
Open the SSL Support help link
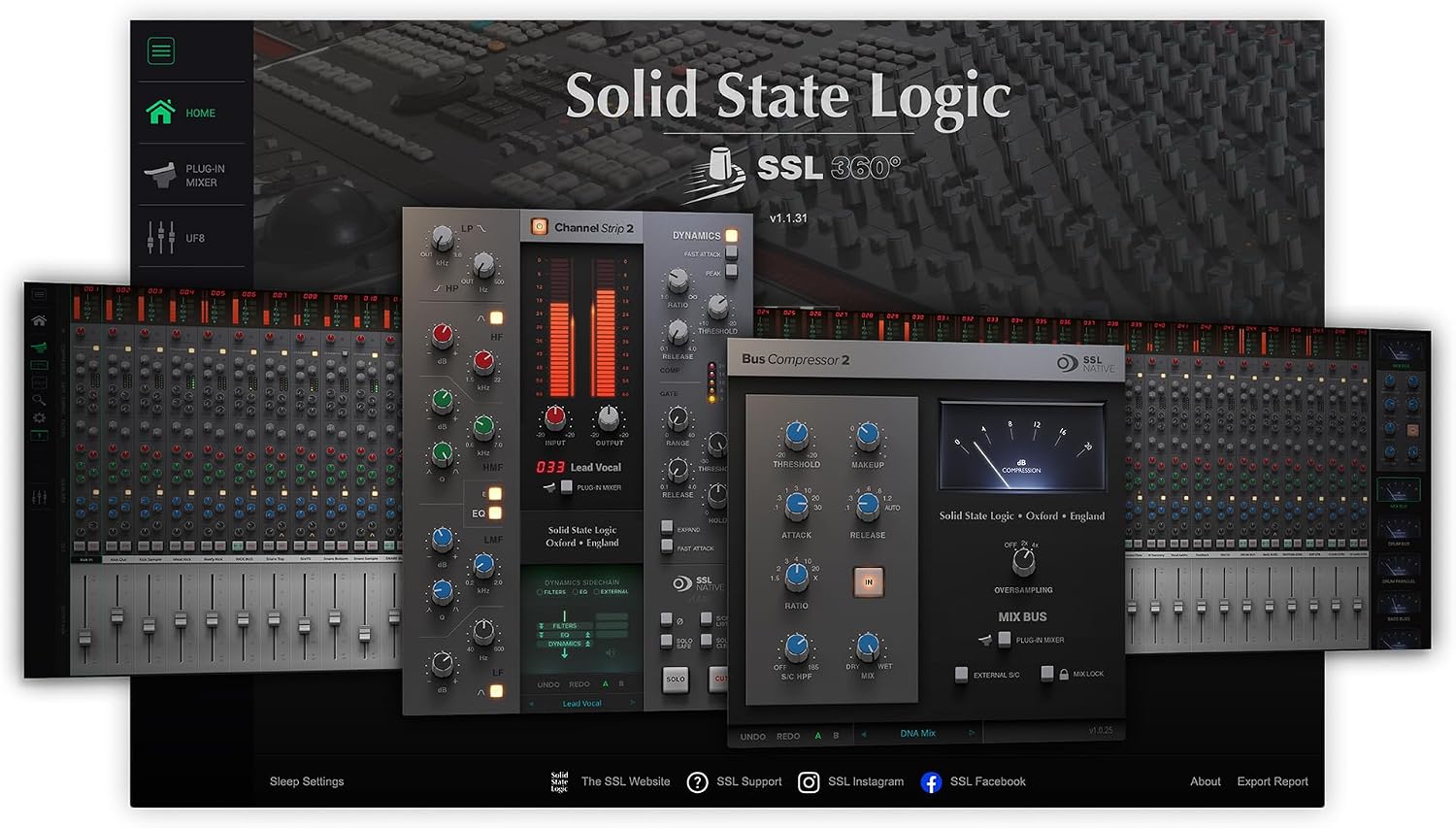(x=734, y=781)
